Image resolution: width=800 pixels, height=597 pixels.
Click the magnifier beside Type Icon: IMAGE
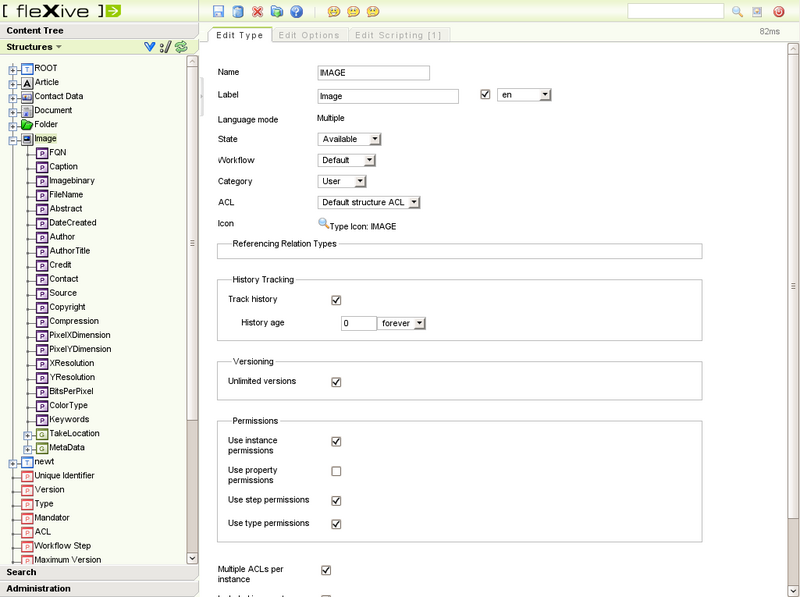tap(323, 225)
